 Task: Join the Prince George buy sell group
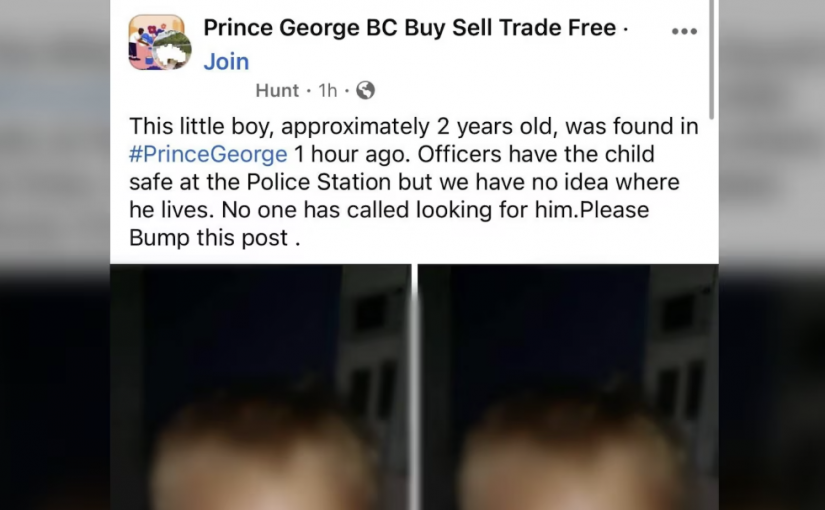(x=226, y=61)
